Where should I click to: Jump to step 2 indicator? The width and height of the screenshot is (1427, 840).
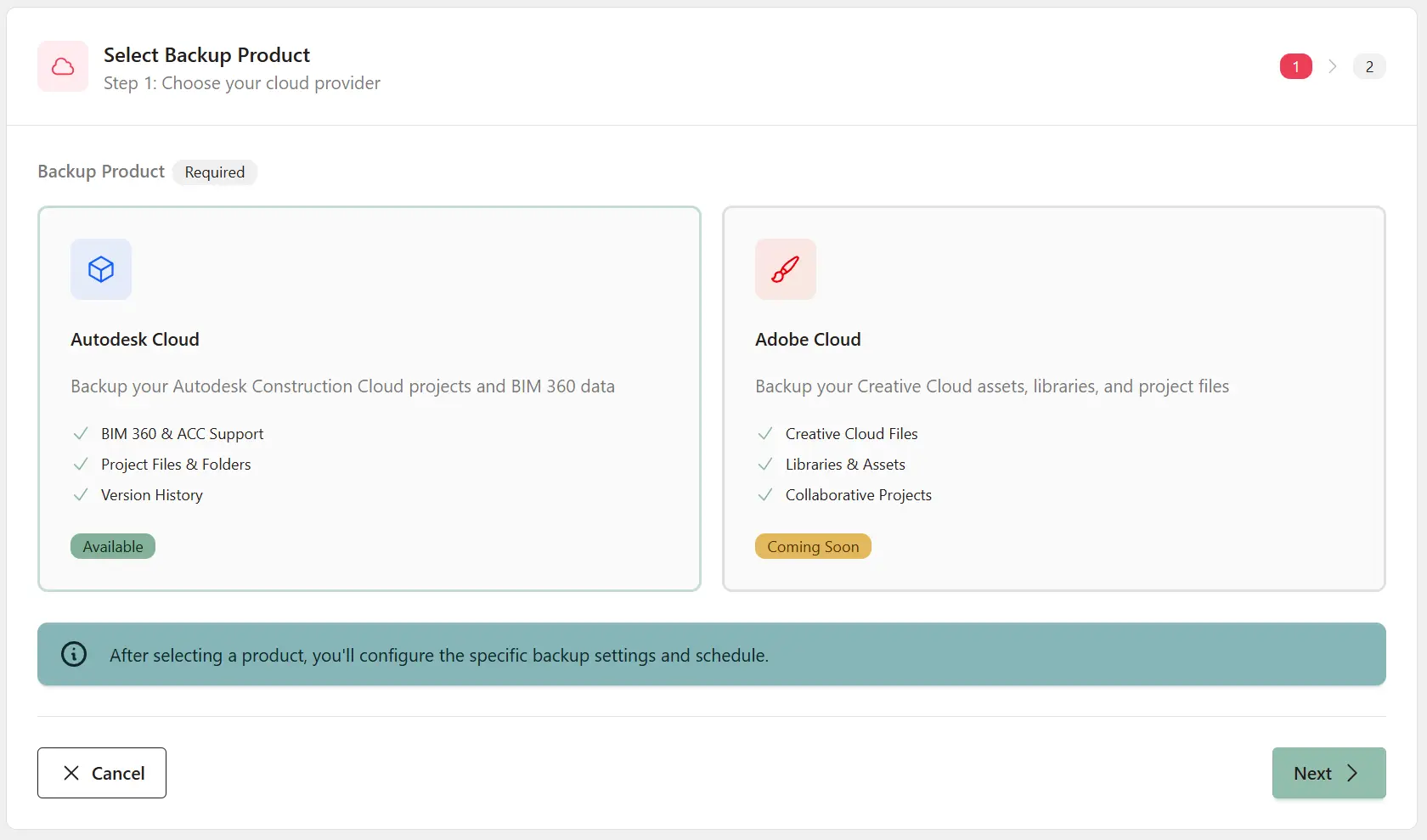(1368, 66)
